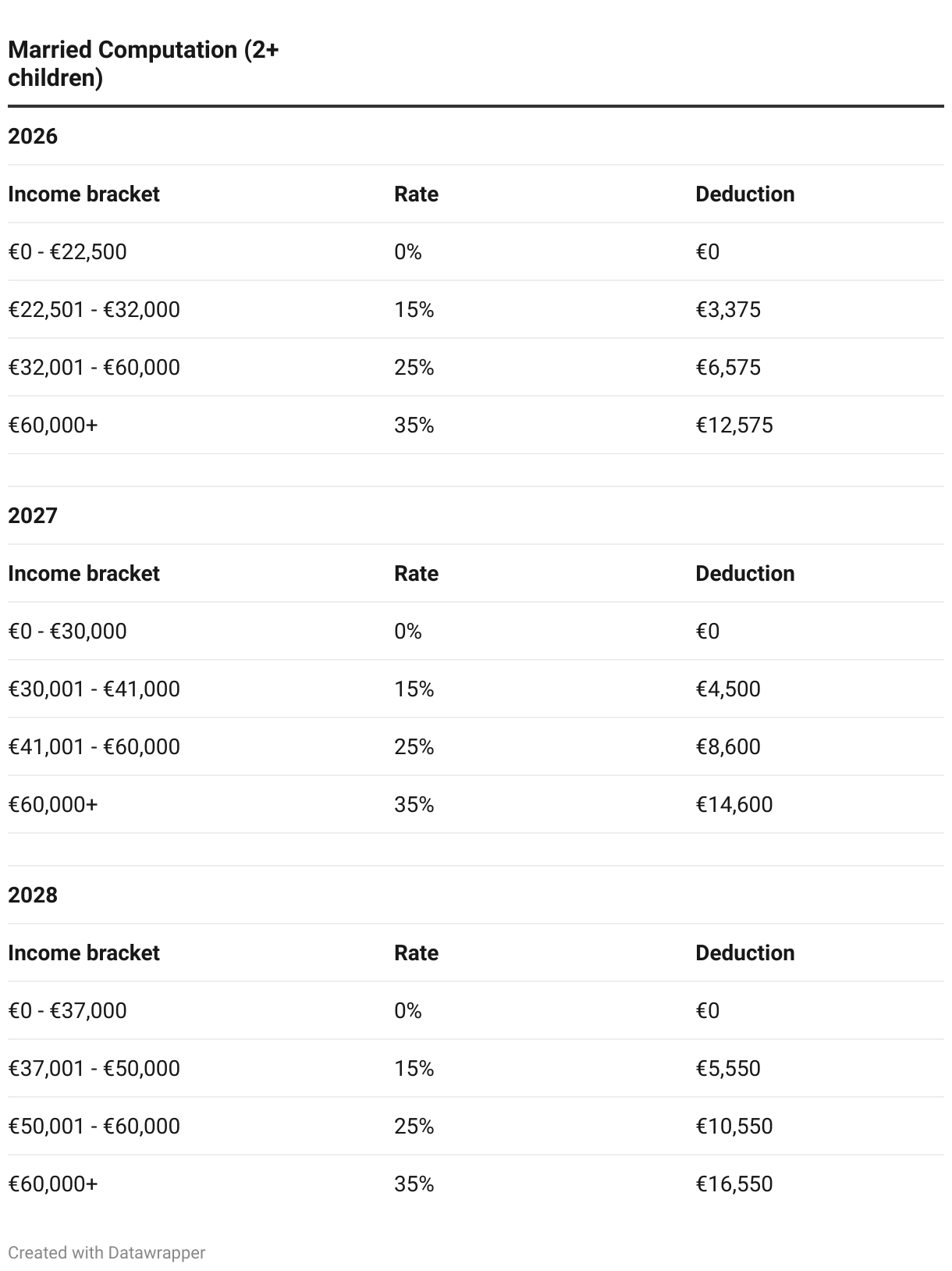
Task: Select the 2026 section heading
Action: point(33,137)
